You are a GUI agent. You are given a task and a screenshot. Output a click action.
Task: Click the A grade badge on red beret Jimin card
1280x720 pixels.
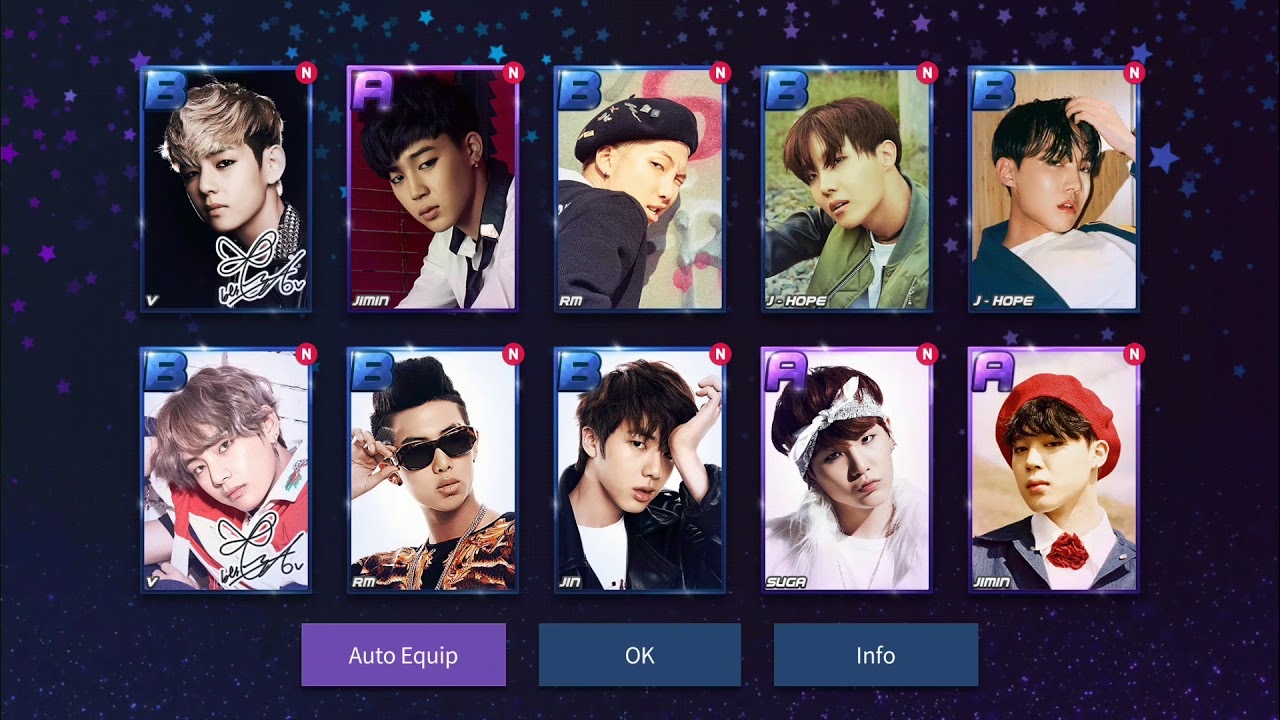(992, 372)
